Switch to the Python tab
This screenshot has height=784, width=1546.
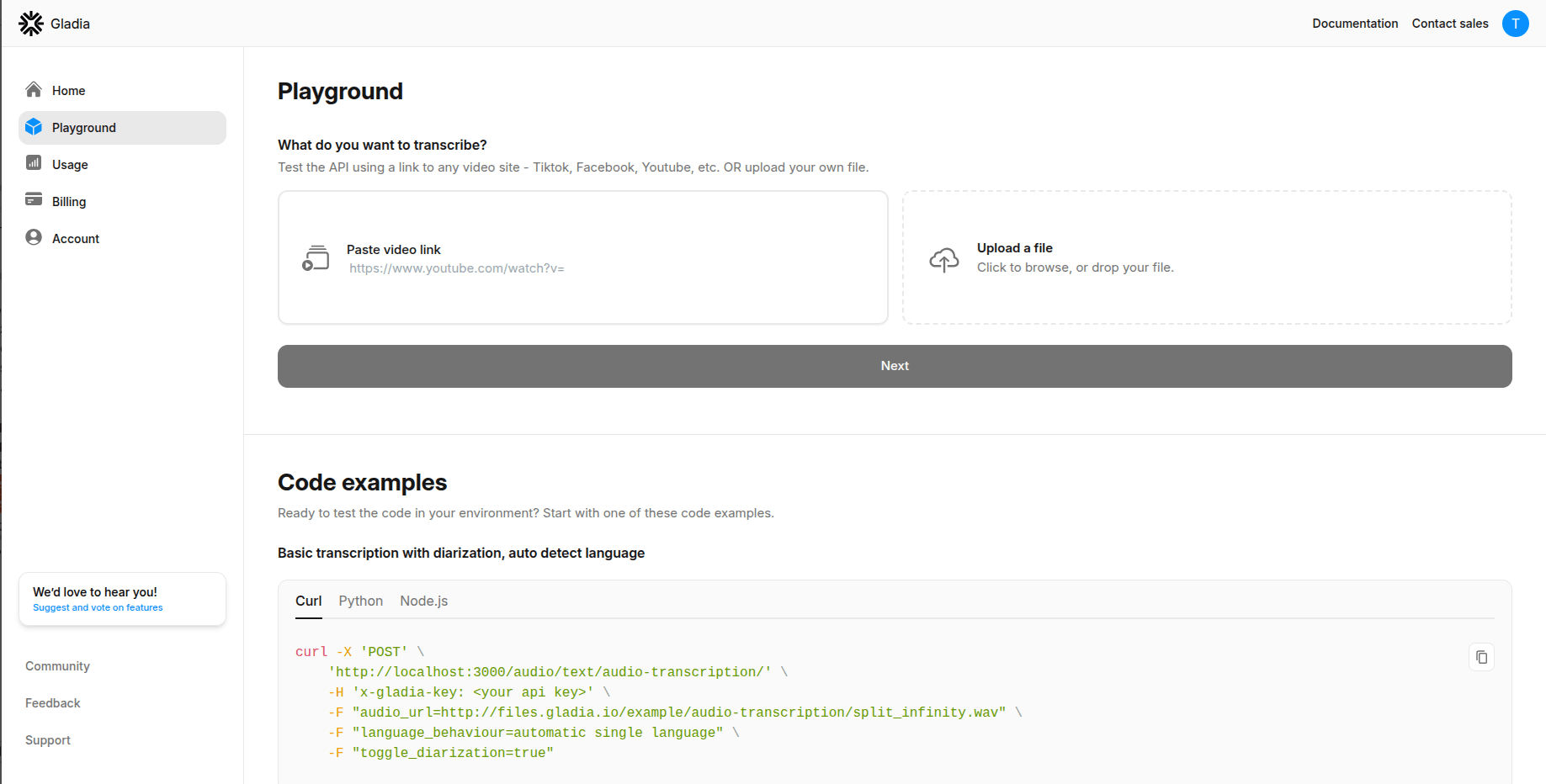click(x=360, y=601)
